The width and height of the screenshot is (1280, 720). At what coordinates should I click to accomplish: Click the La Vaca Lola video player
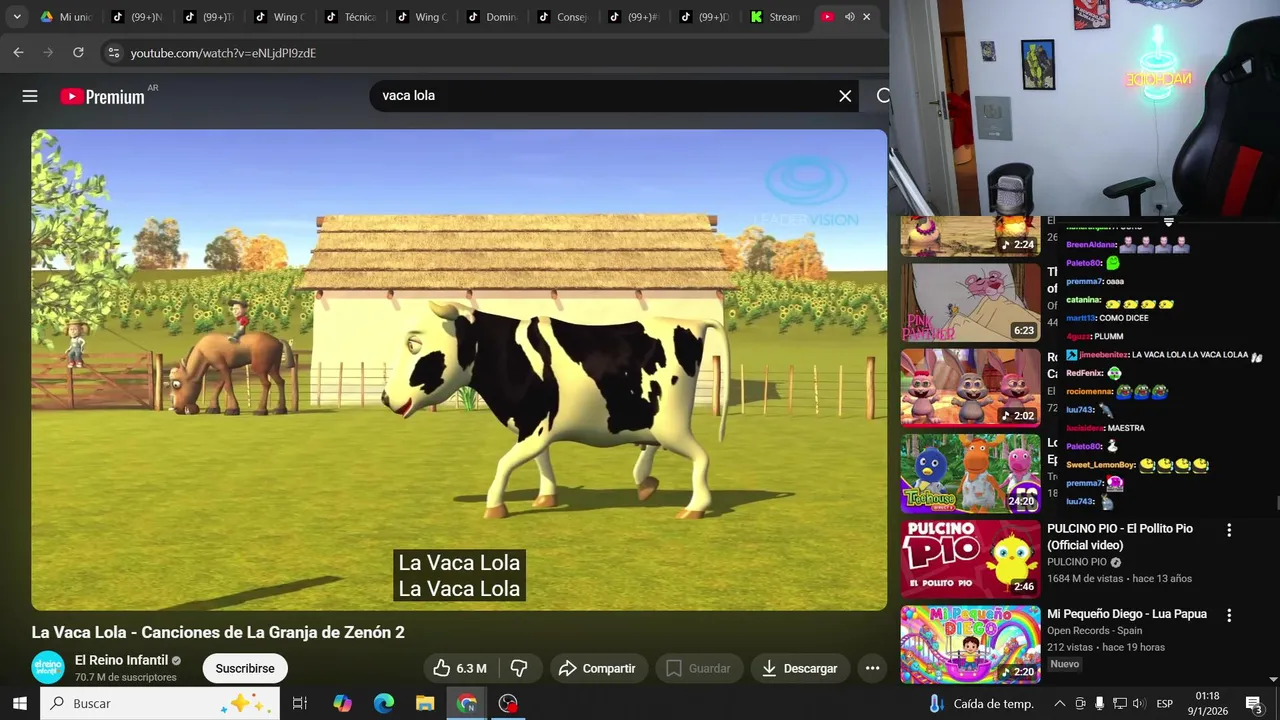459,370
